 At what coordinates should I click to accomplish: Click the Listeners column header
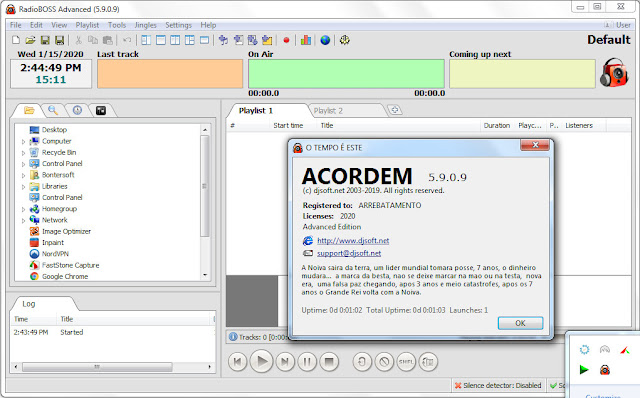pyautogui.click(x=579, y=126)
